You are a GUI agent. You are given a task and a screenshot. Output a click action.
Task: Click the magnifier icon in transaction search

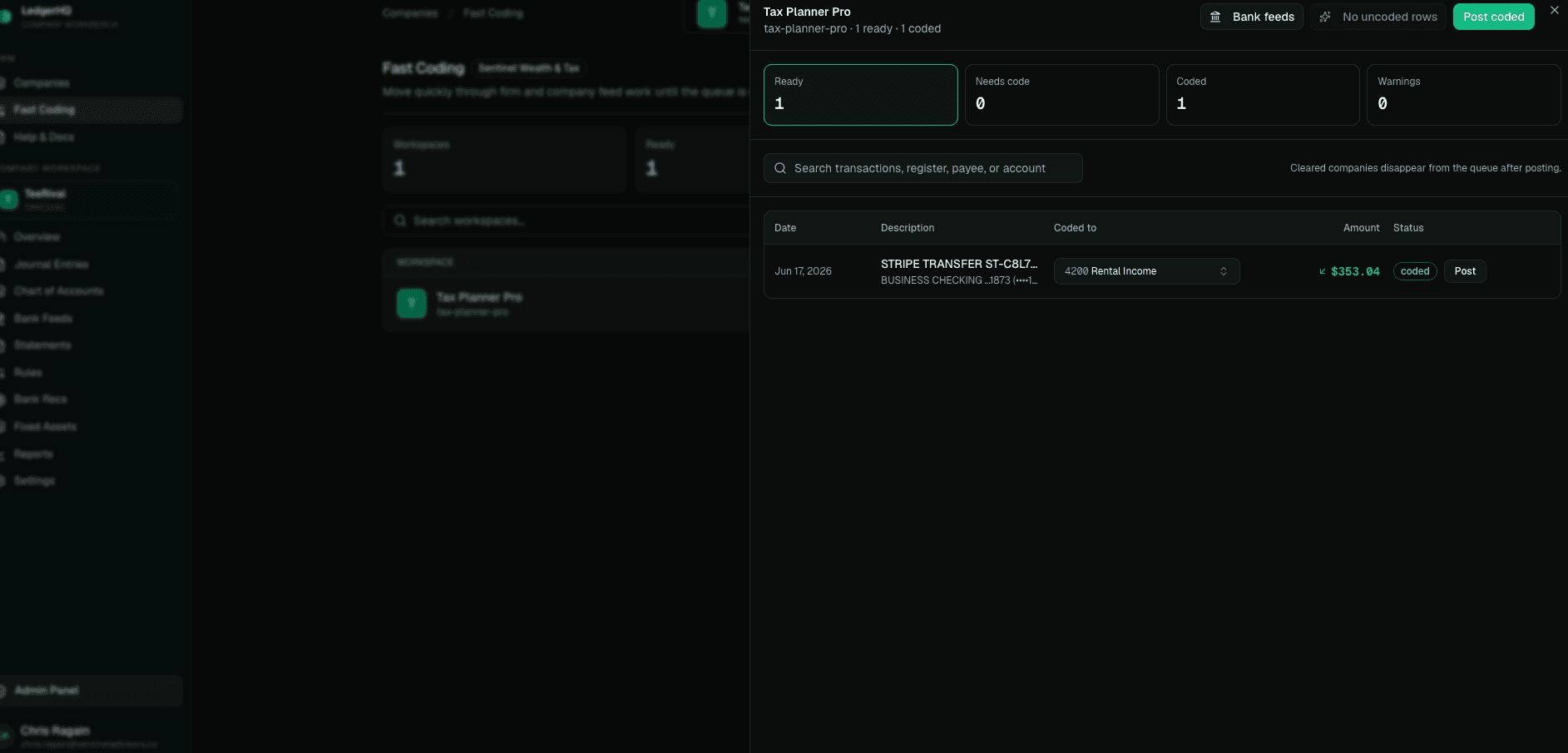click(780, 168)
